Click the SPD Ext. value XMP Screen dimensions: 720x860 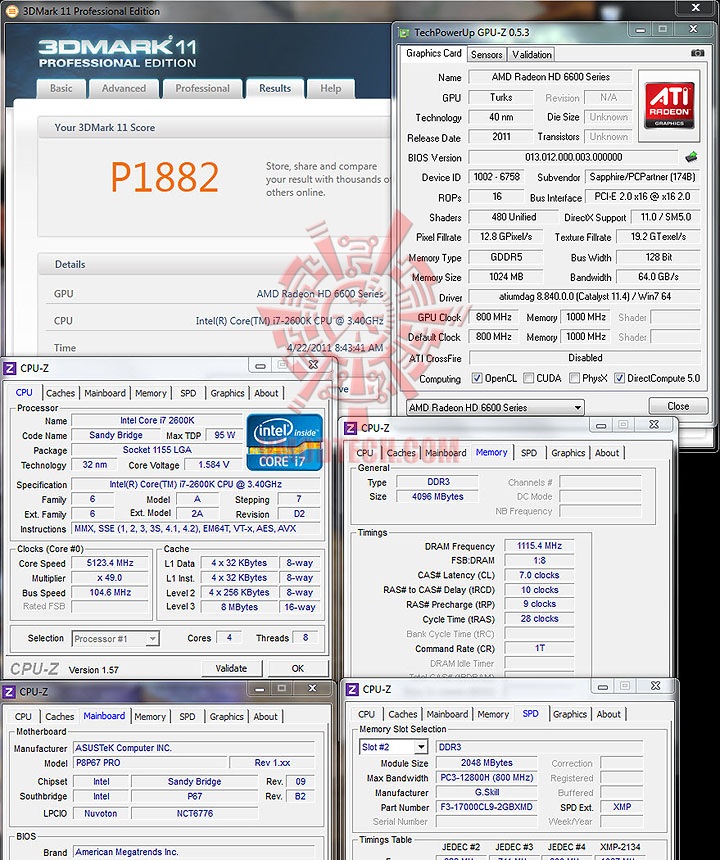click(x=621, y=807)
